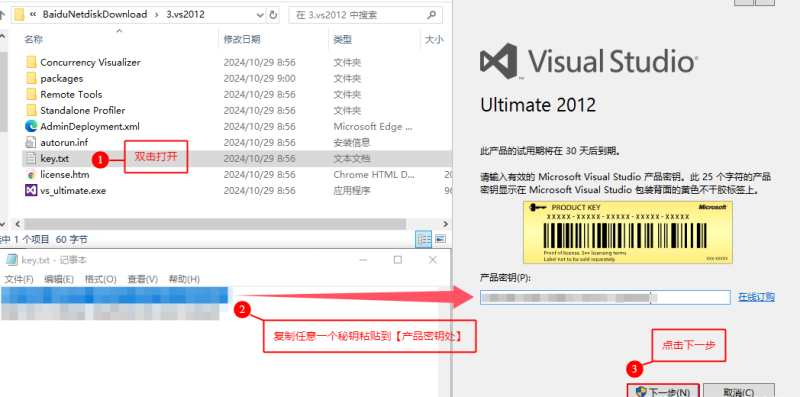Sort files by the 大小 column
Viewport: 800px width, 397px height.
click(x=434, y=39)
